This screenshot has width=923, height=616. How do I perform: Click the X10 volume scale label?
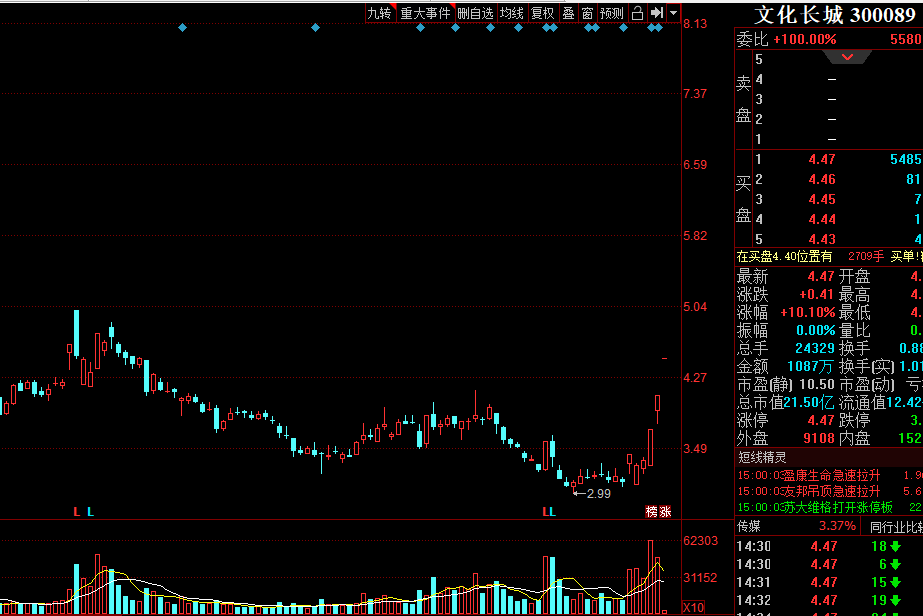[693, 607]
